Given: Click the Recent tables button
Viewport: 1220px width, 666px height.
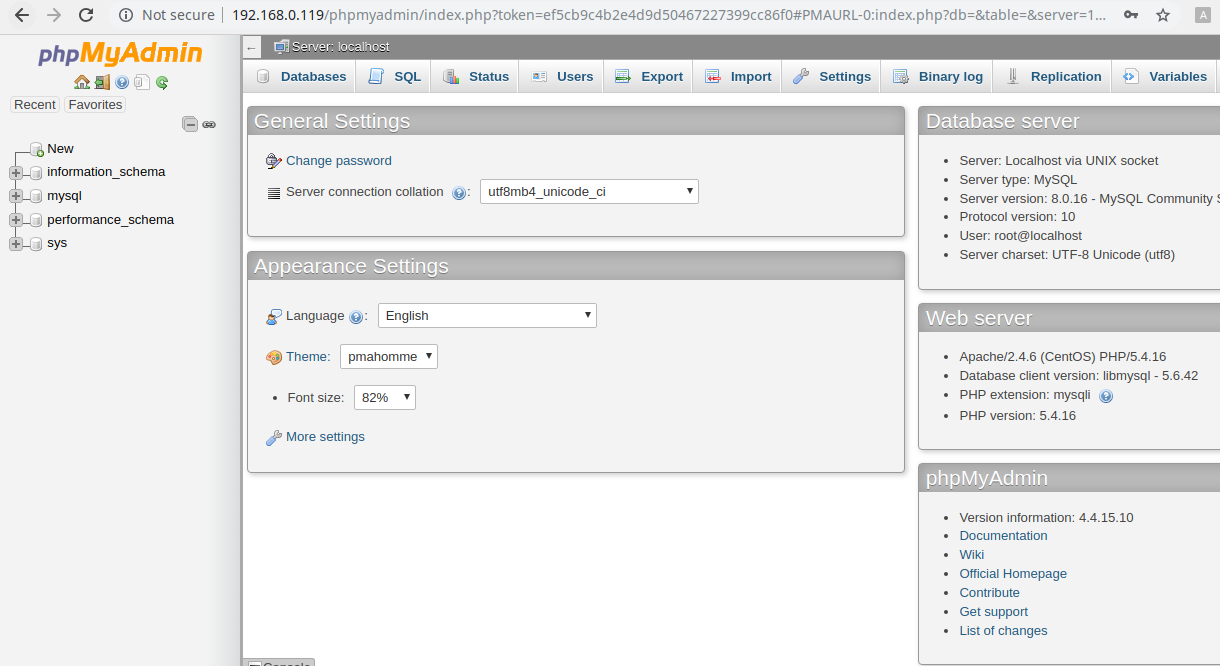Looking at the screenshot, I should (35, 105).
